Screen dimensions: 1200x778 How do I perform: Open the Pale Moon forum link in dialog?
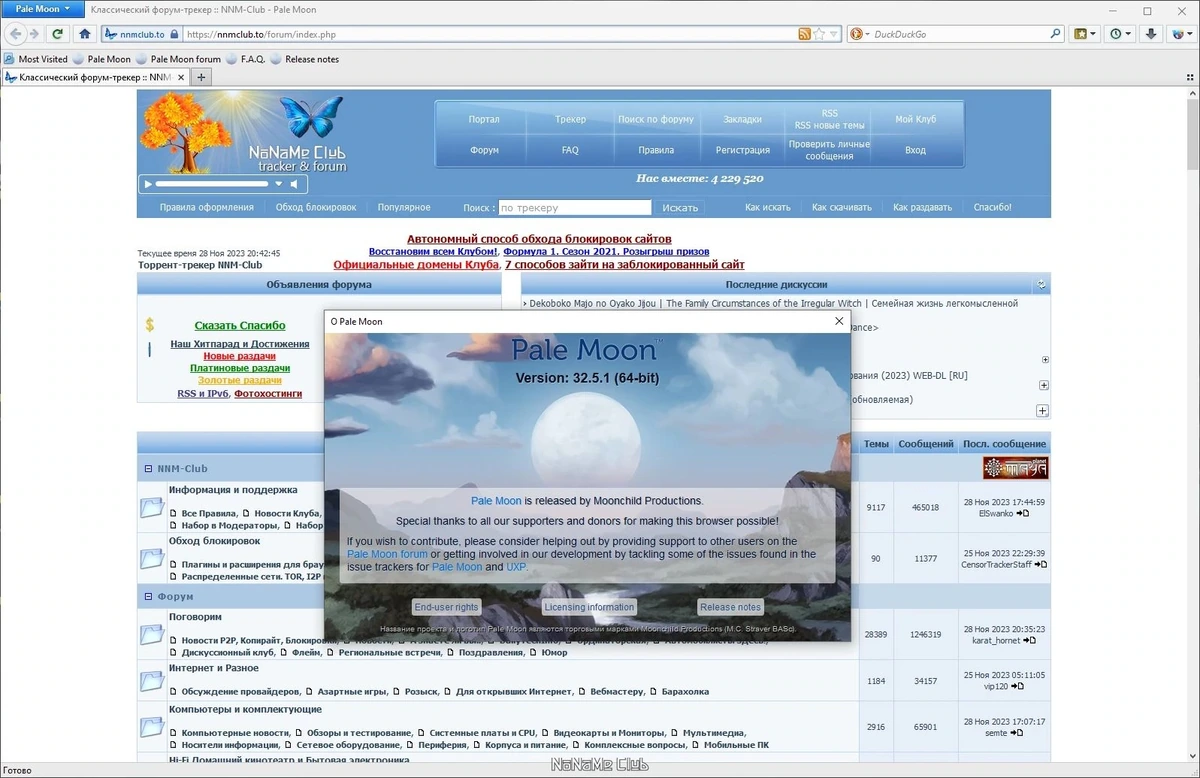click(x=387, y=554)
